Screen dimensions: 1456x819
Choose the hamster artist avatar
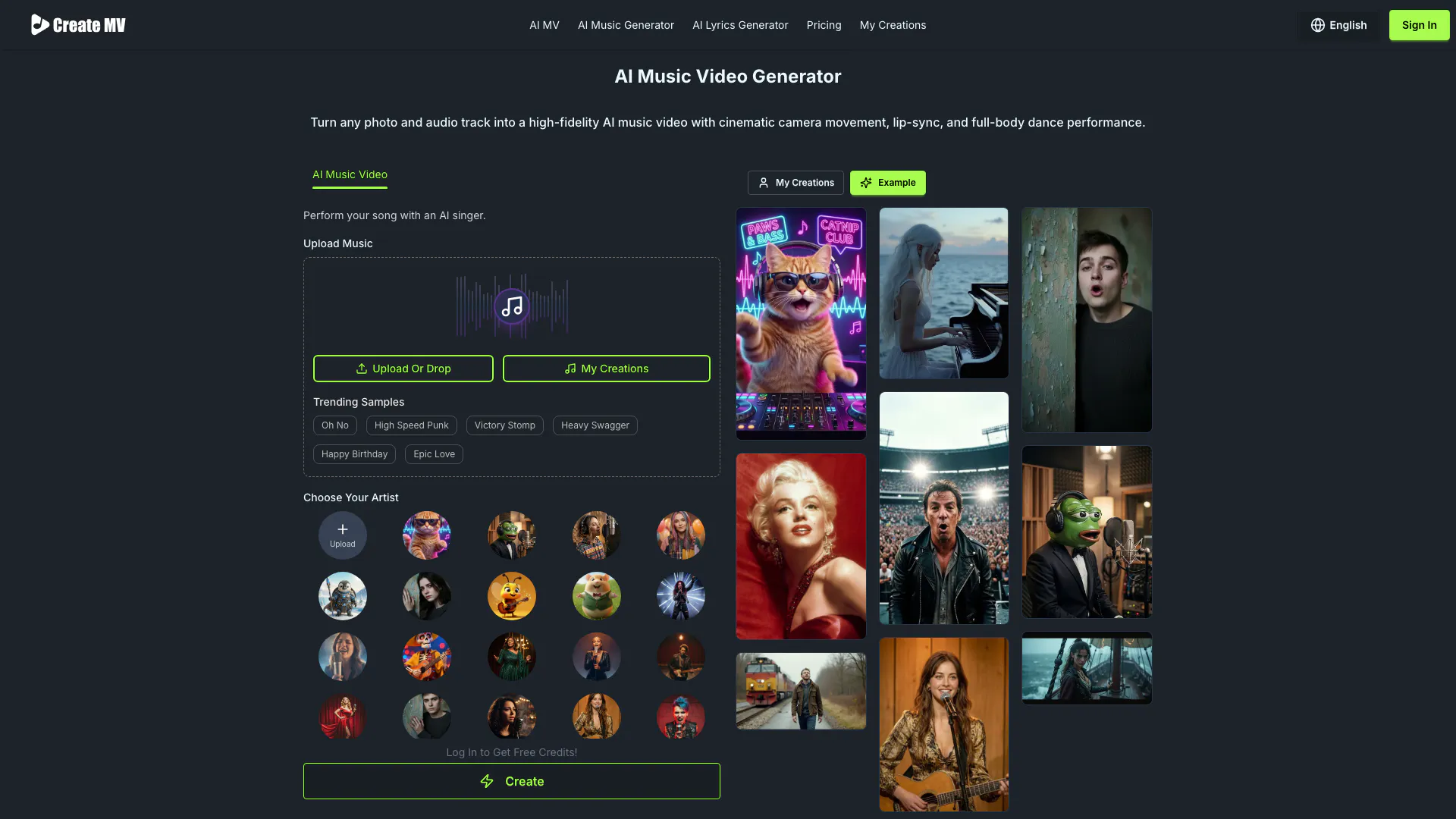click(597, 596)
